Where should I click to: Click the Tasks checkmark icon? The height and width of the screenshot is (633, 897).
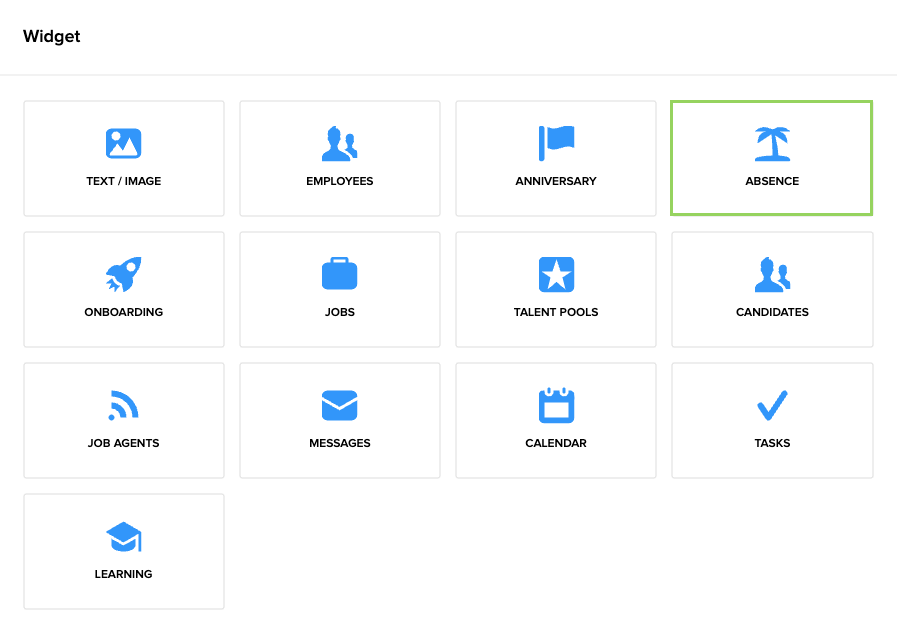coord(771,404)
